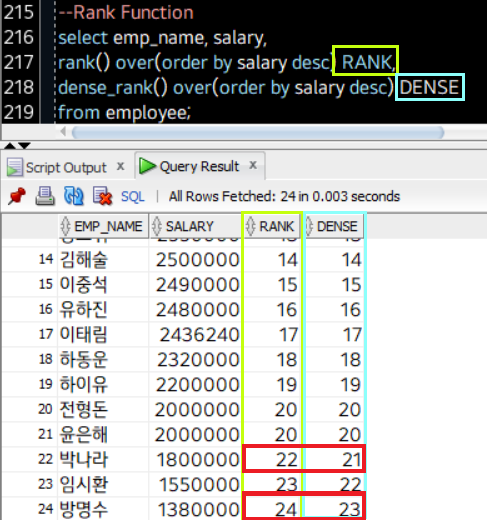Click the left arrow of the editor scrollbar
487x520 pixels.
point(63,132)
